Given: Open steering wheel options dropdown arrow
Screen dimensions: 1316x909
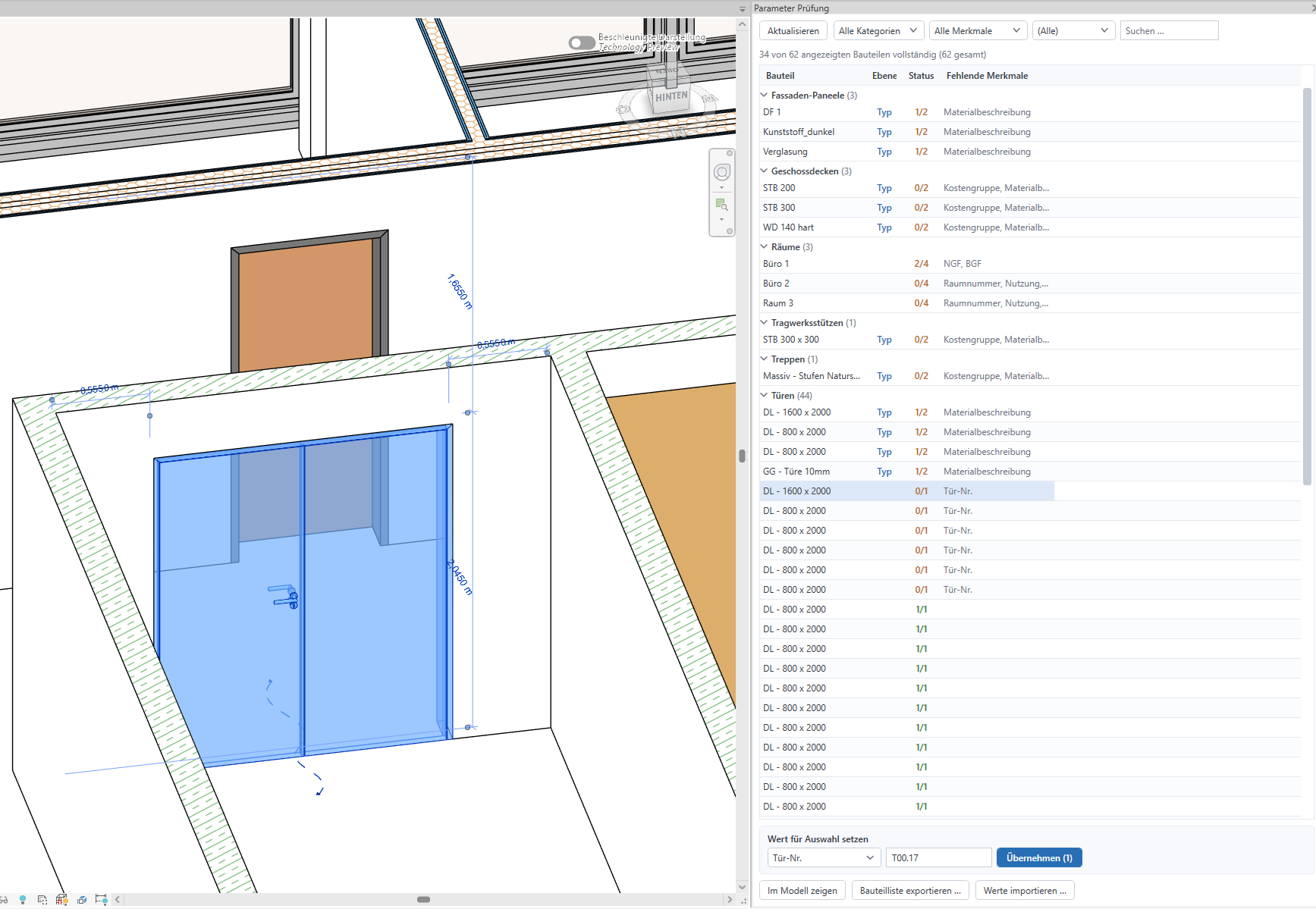Looking at the screenshot, I should click(722, 188).
